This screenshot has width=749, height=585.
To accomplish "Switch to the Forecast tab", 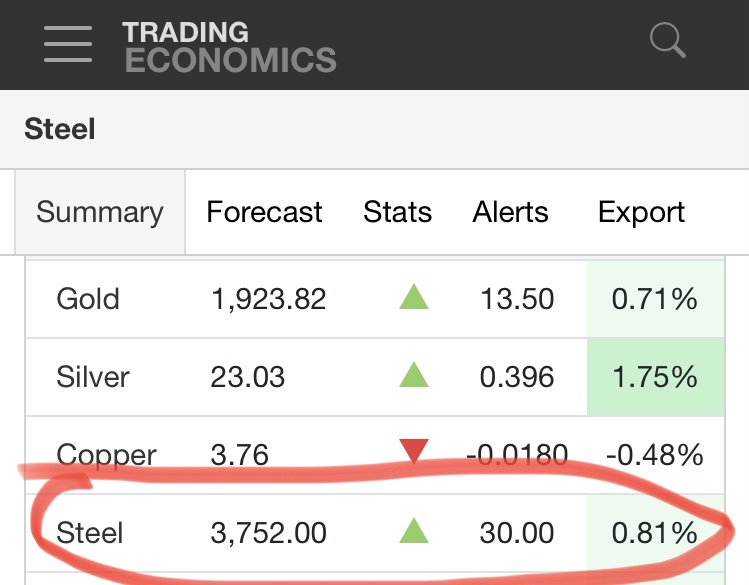I will pyautogui.click(x=264, y=212).
